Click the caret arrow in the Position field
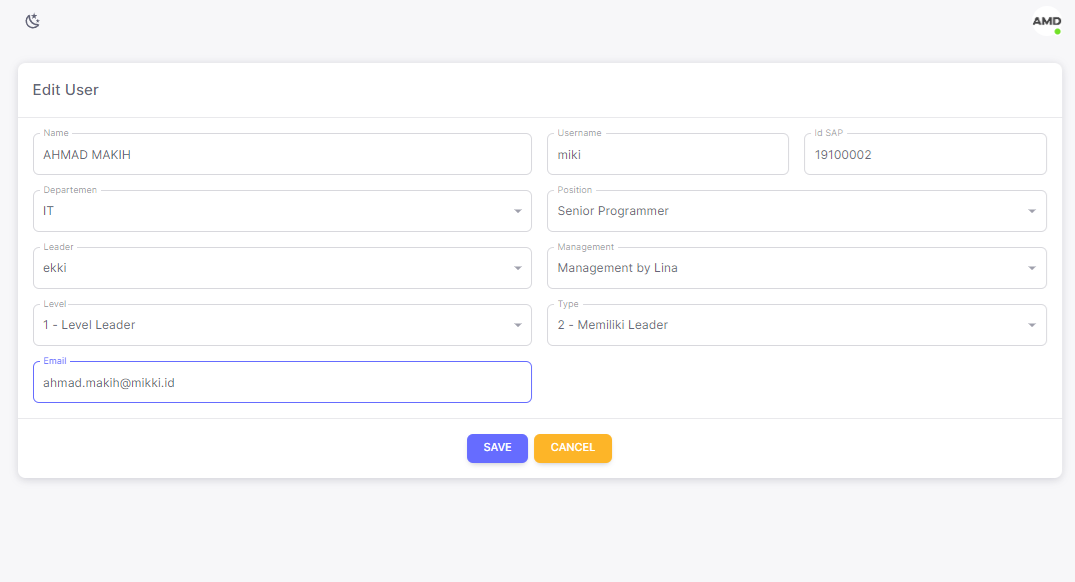 (x=1032, y=211)
